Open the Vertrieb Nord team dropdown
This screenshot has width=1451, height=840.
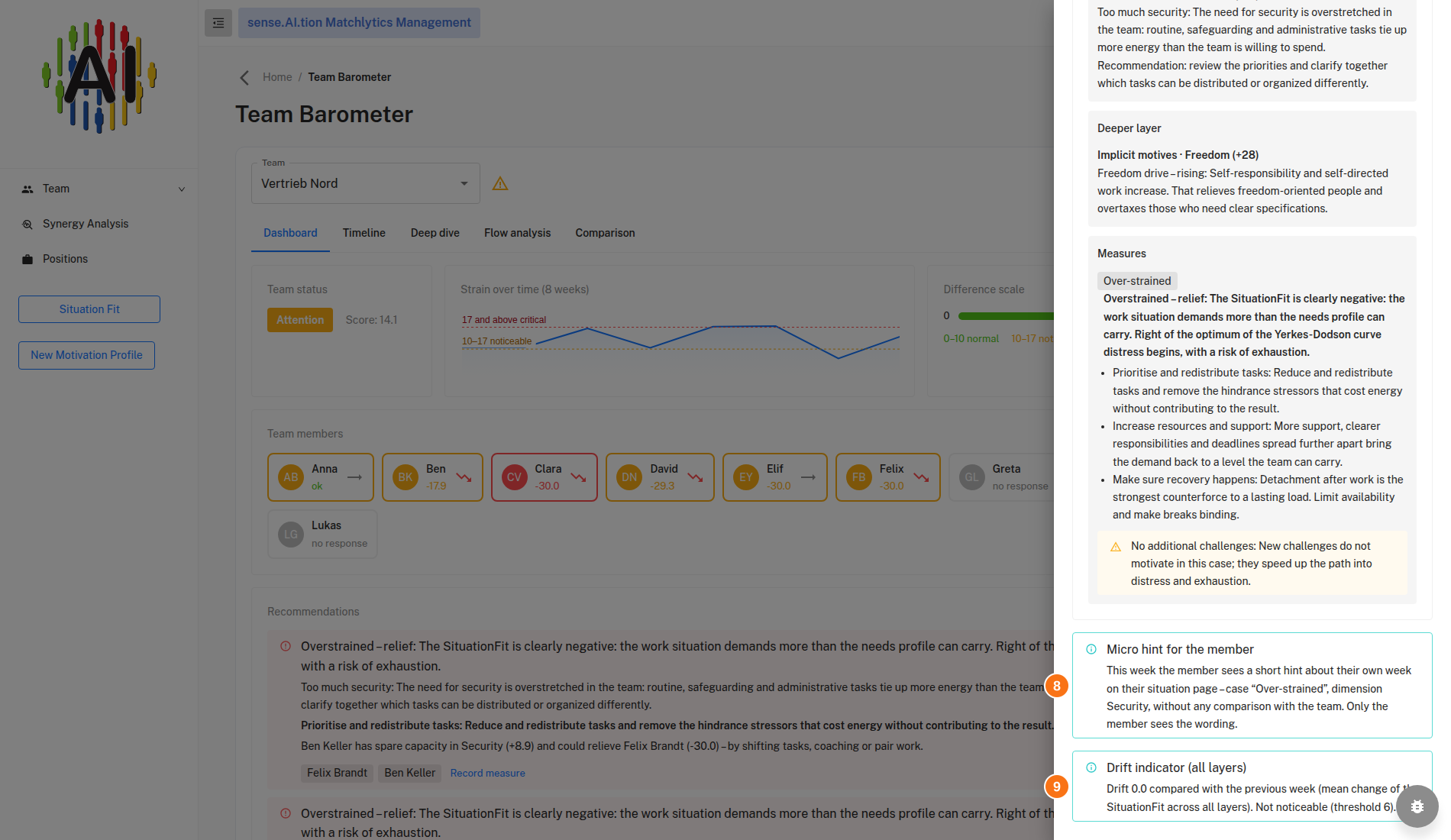click(366, 183)
